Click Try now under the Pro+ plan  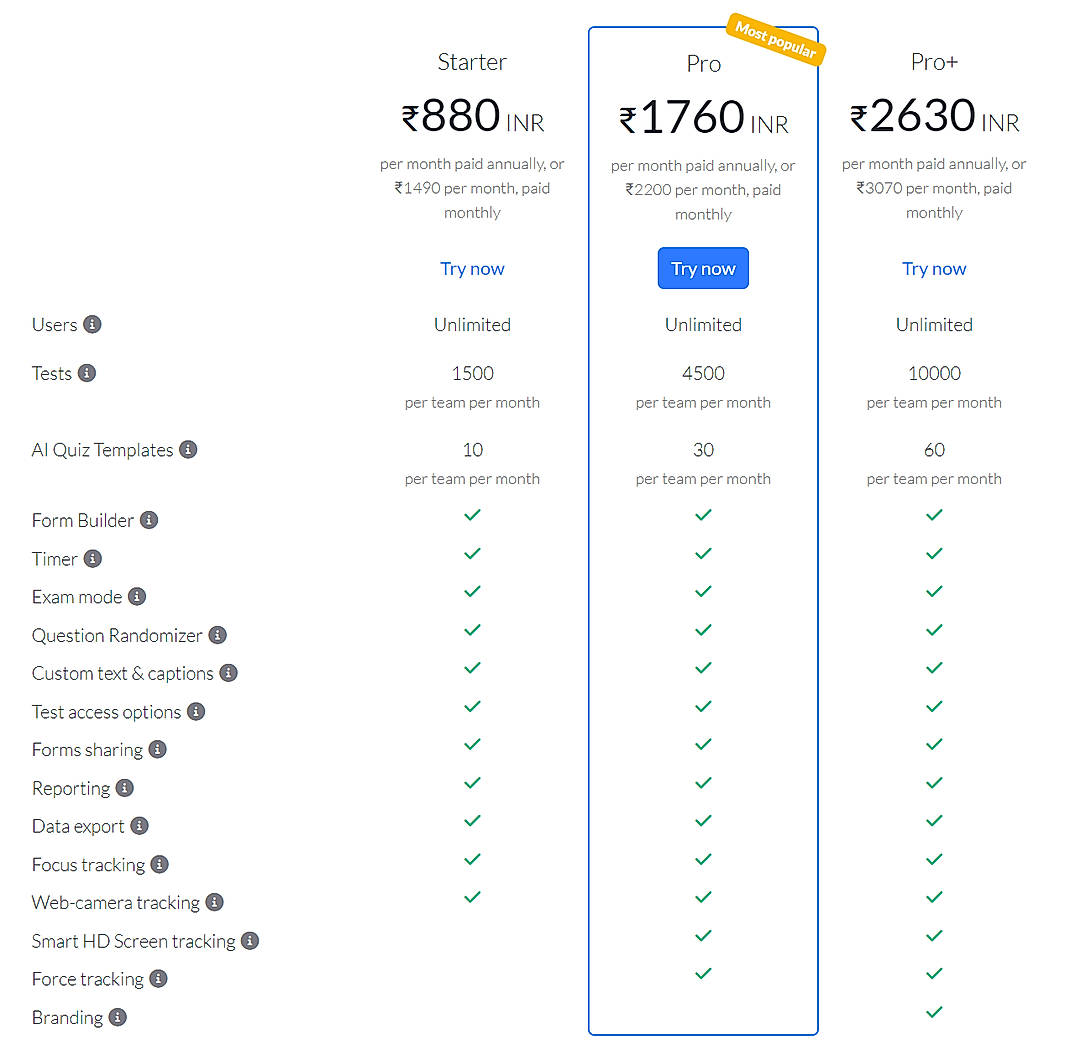934,268
